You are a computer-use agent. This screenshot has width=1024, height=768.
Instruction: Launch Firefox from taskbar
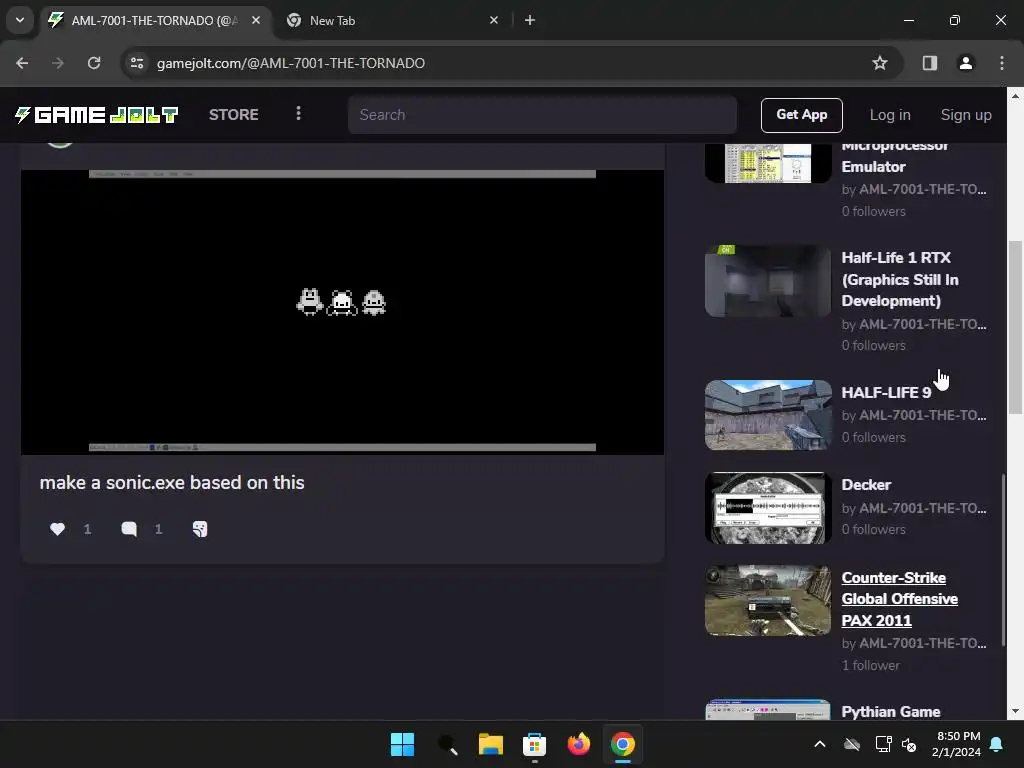579,744
